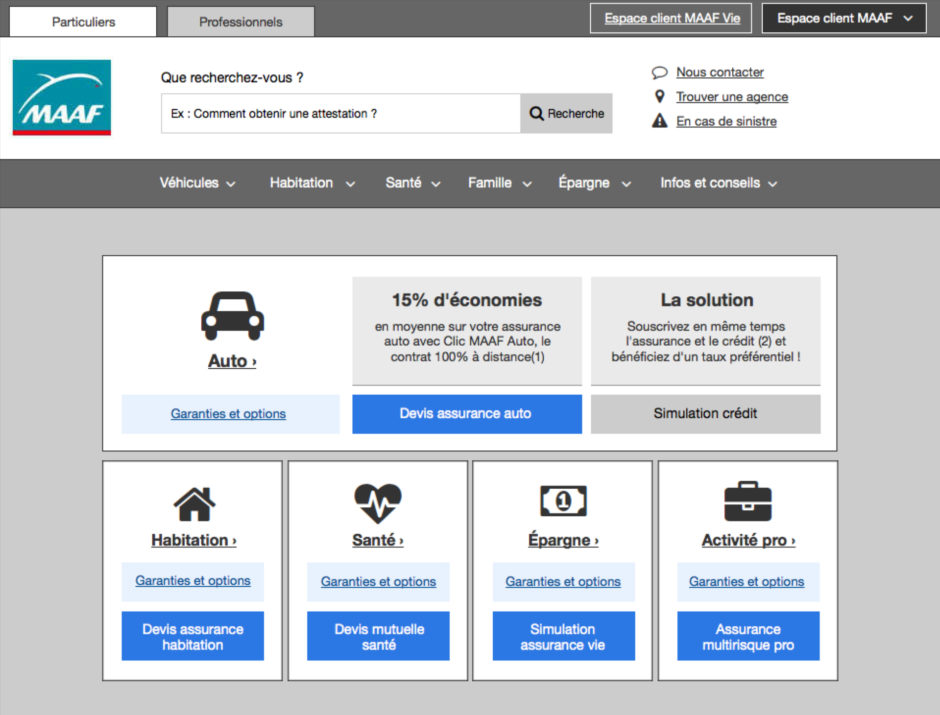Open the Nous contacter link

pos(720,73)
